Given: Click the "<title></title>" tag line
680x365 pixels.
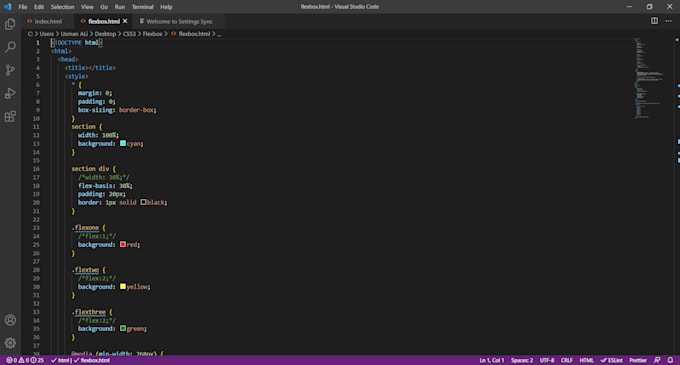Looking at the screenshot, I should tap(90, 68).
